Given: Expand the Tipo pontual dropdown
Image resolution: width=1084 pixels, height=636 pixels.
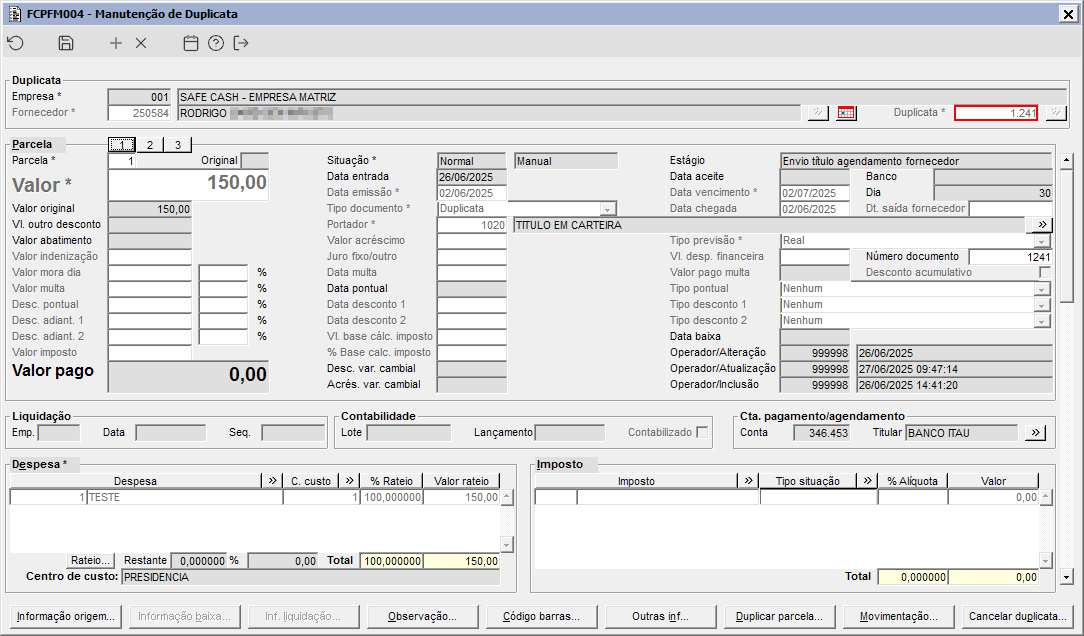Looking at the screenshot, I should [x=1043, y=289].
